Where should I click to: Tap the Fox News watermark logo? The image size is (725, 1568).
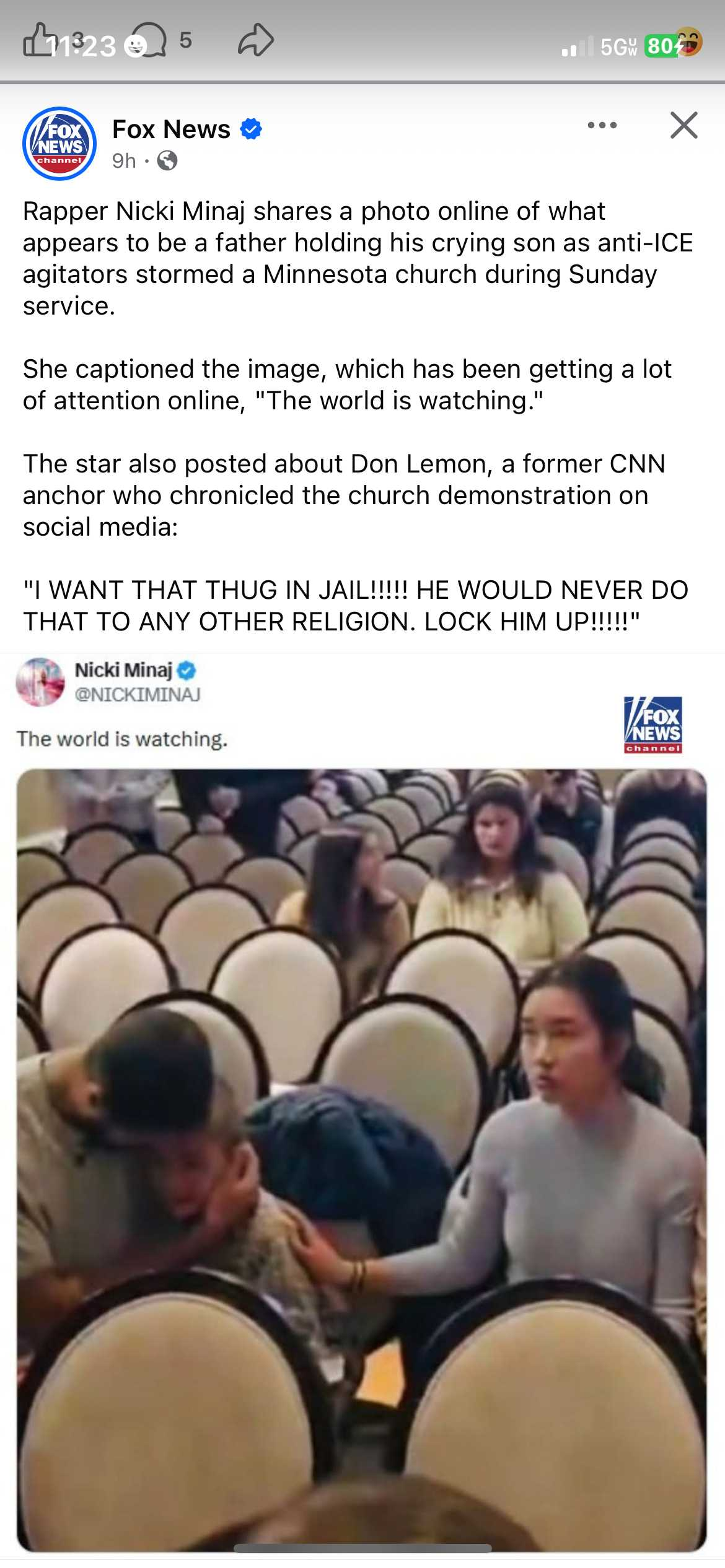click(653, 725)
